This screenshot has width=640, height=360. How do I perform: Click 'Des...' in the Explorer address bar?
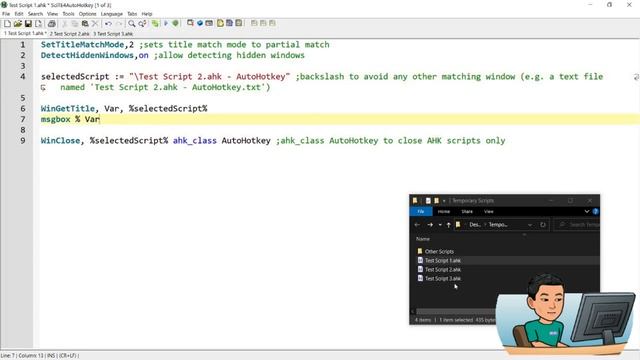(475, 225)
